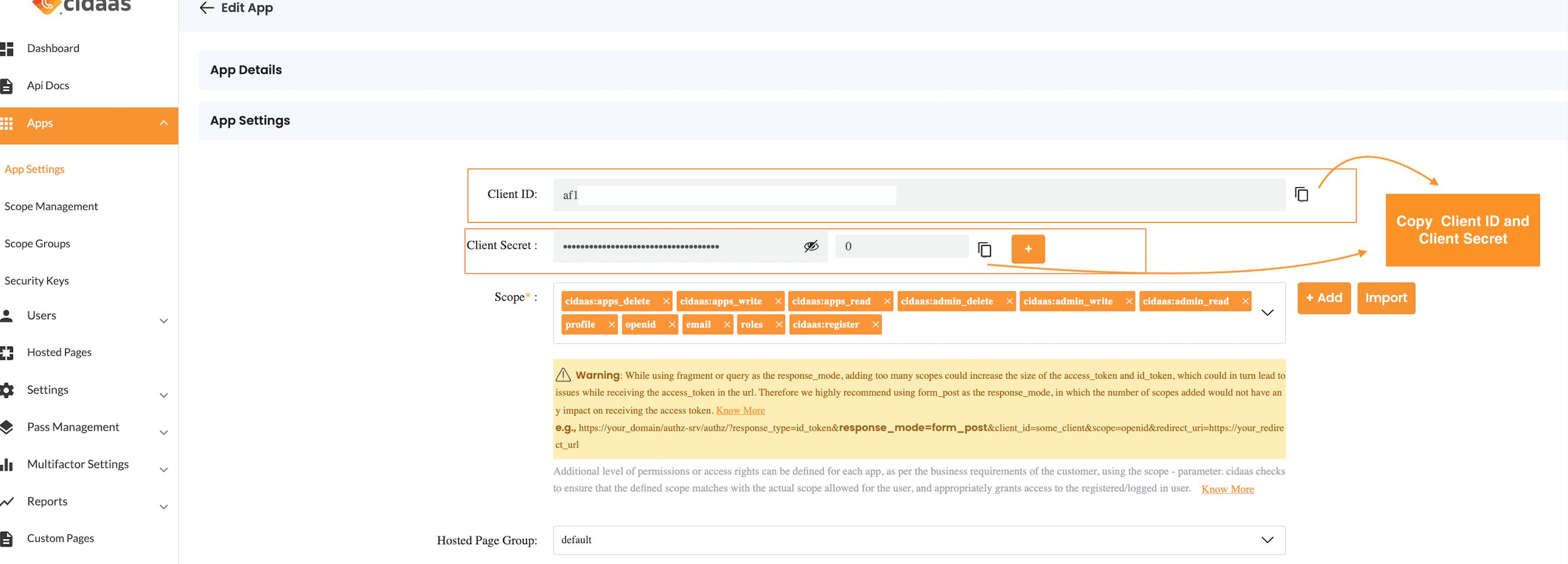This screenshot has height=564, width=1568.
Task: Remove the cidaas:apps_delete scope tag
Action: (666, 301)
